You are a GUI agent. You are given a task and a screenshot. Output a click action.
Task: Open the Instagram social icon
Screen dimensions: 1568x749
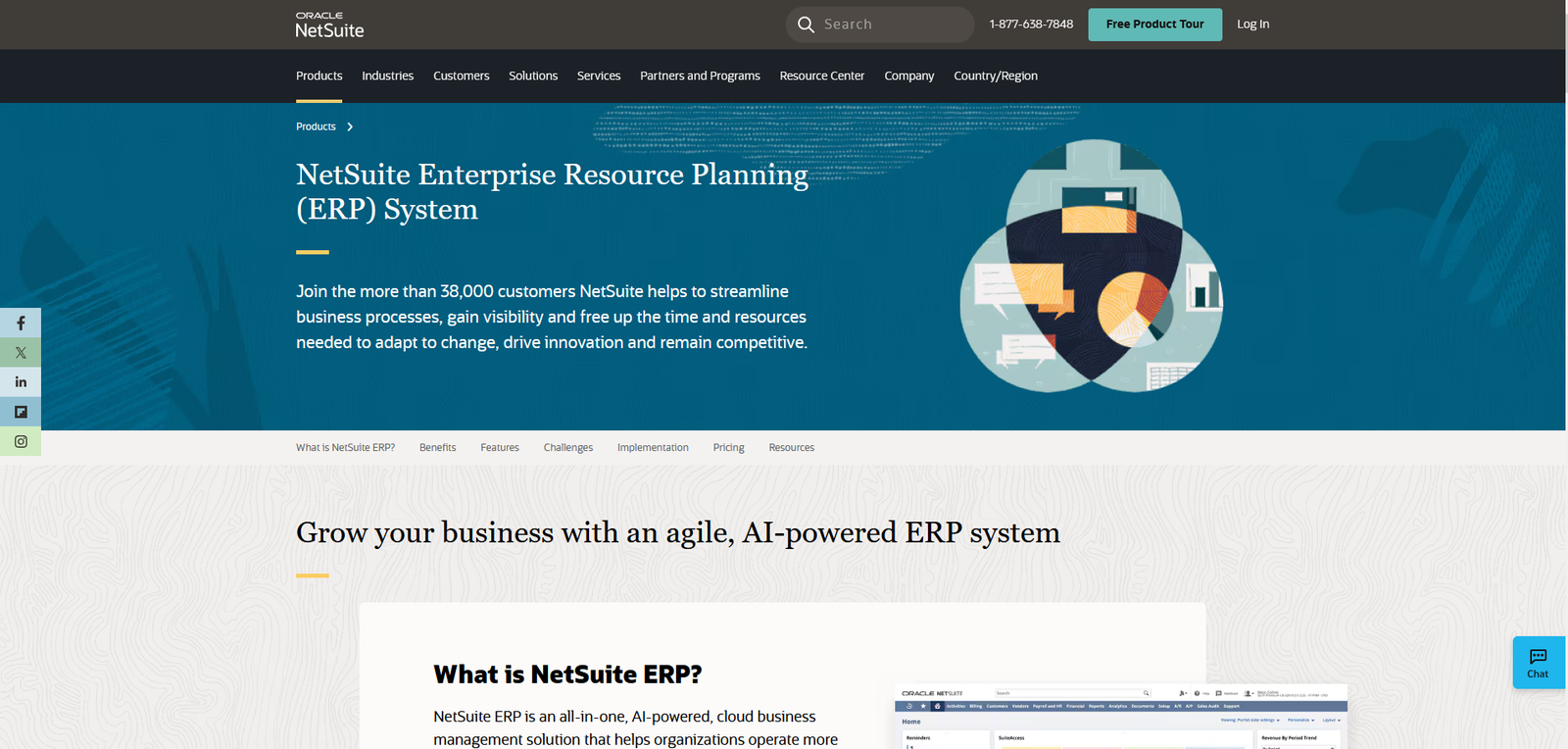pyautogui.click(x=21, y=441)
